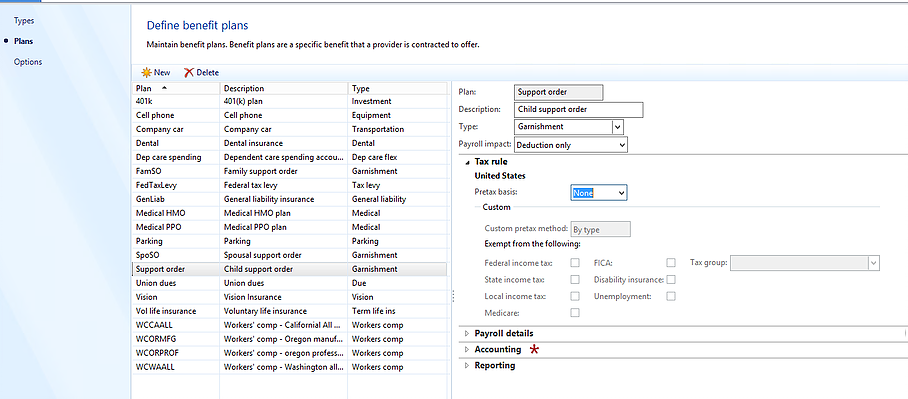Click the Due type cell
Image resolution: width=908 pixels, height=399 pixels.
click(x=397, y=283)
